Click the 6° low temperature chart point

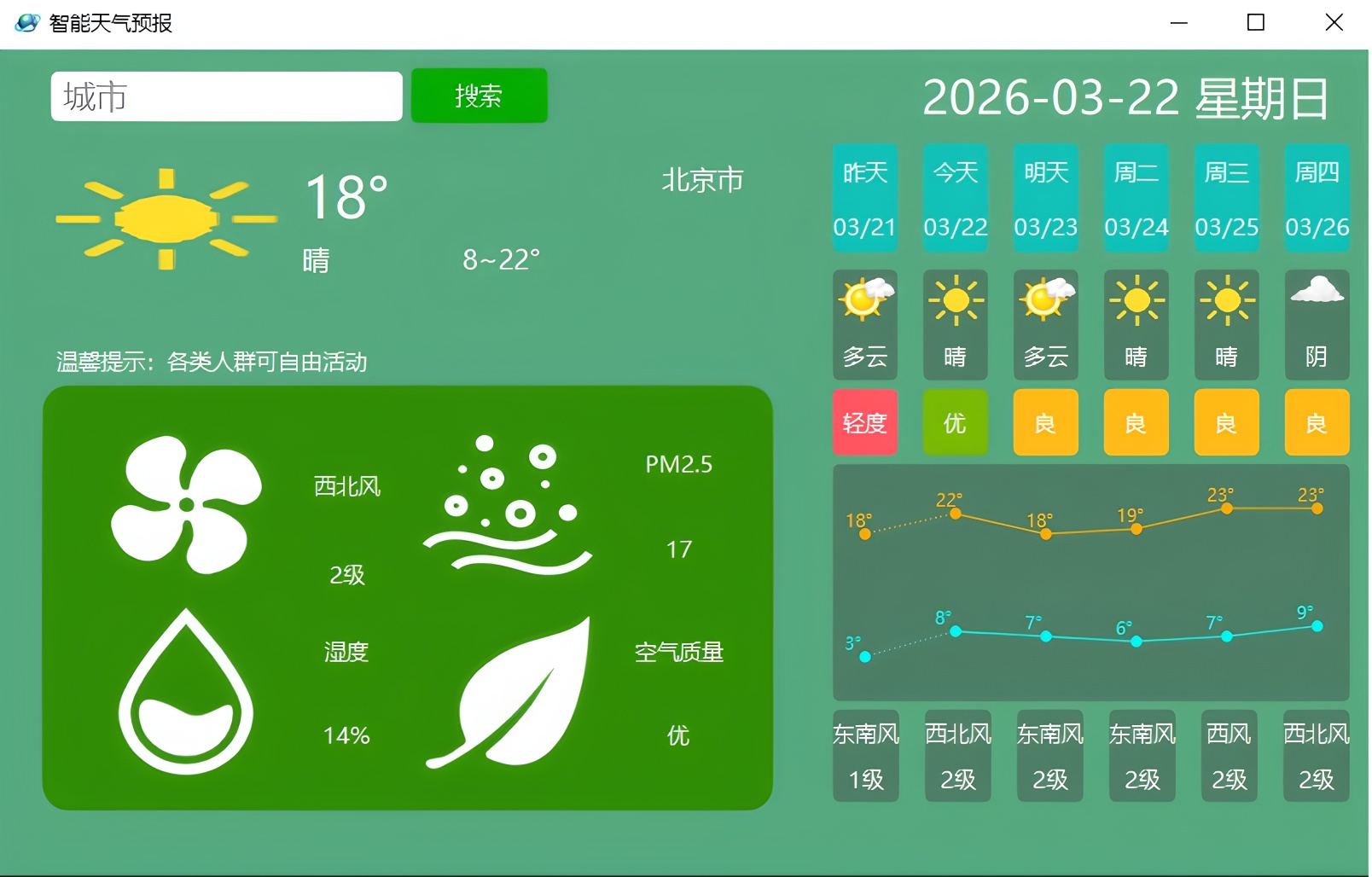tap(1137, 642)
